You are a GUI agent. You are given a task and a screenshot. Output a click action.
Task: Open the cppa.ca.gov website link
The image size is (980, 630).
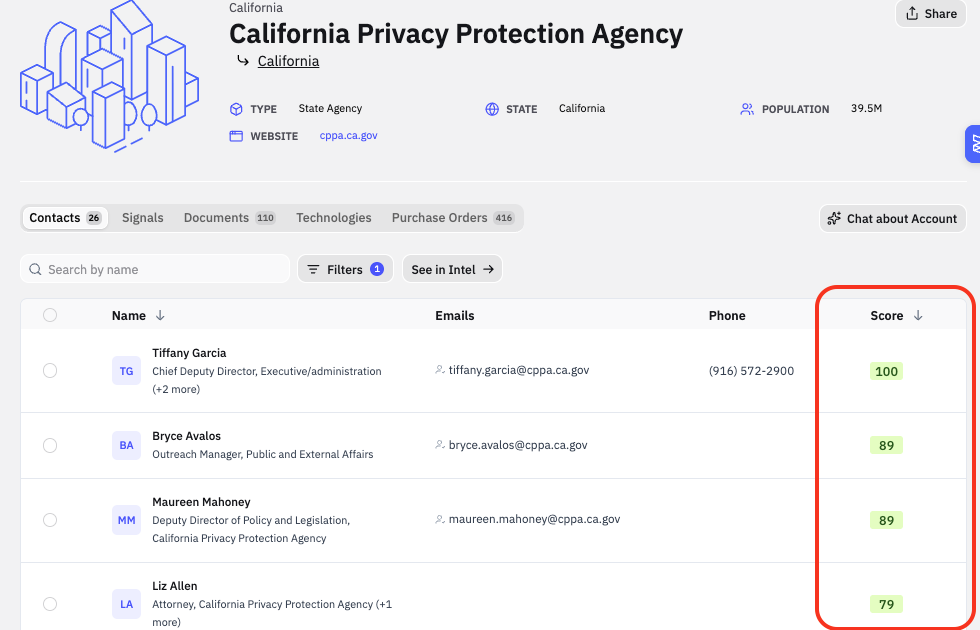click(348, 136)
